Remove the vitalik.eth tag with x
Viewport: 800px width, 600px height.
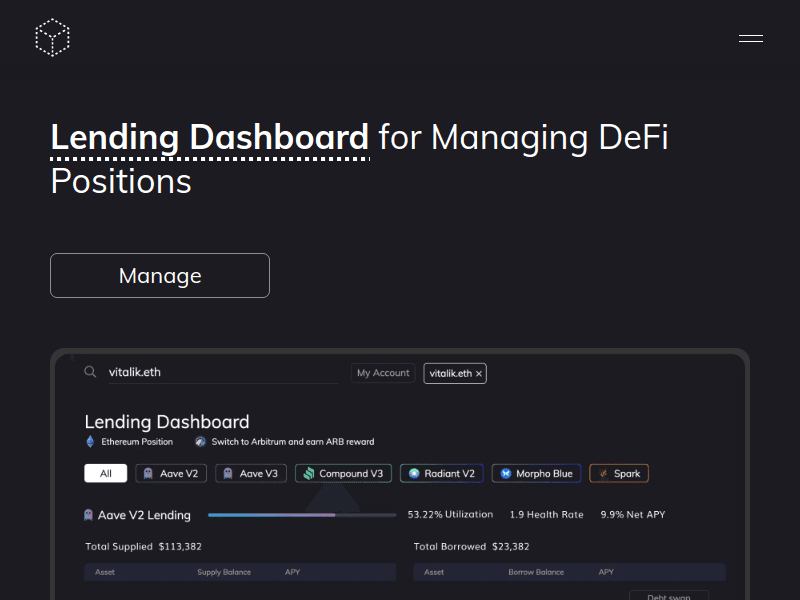pyautogui.click(x=479, y=373)
